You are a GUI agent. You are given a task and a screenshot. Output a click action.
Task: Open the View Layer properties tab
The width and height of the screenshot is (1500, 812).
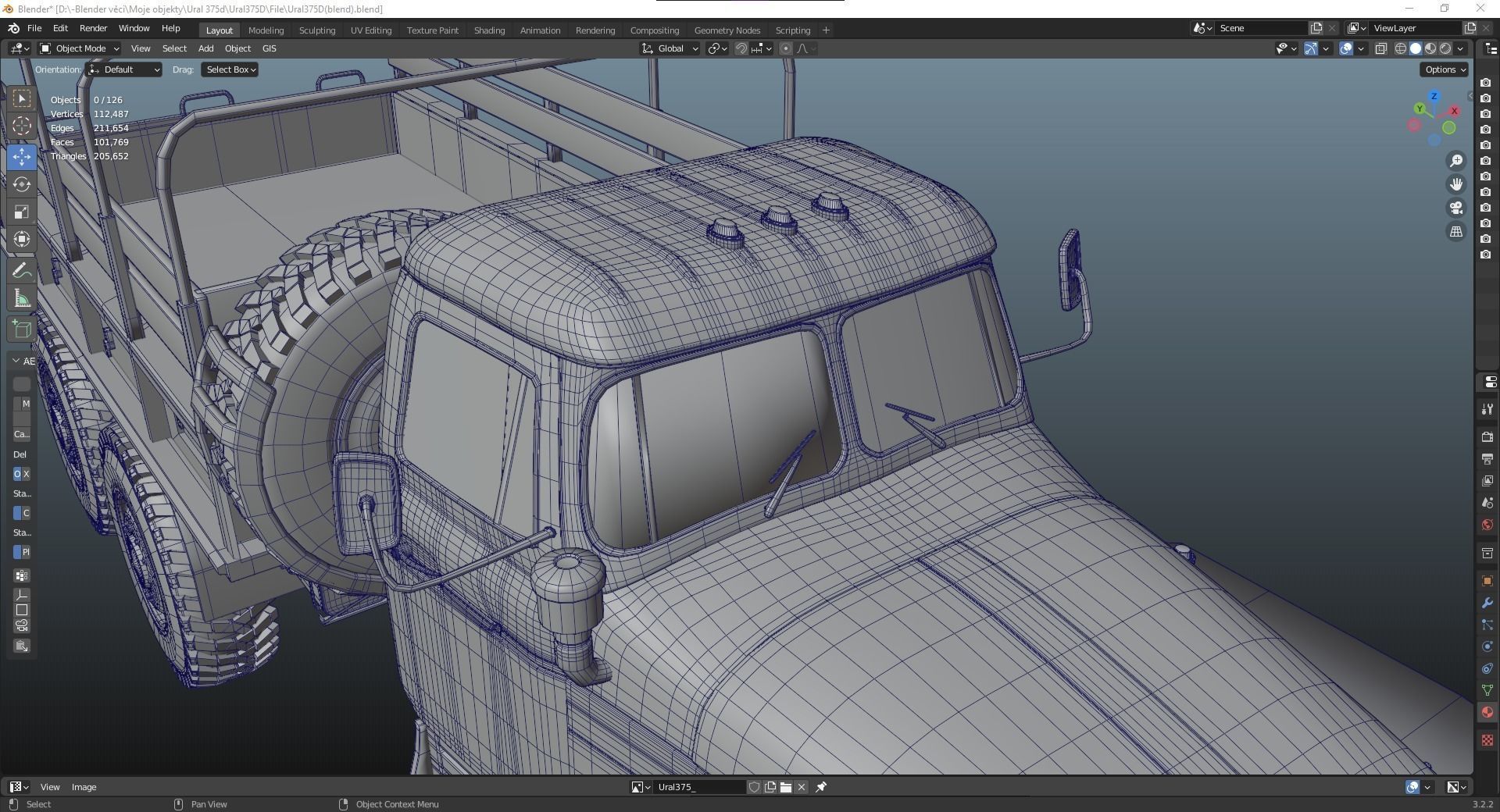(x=1487, y=481)
